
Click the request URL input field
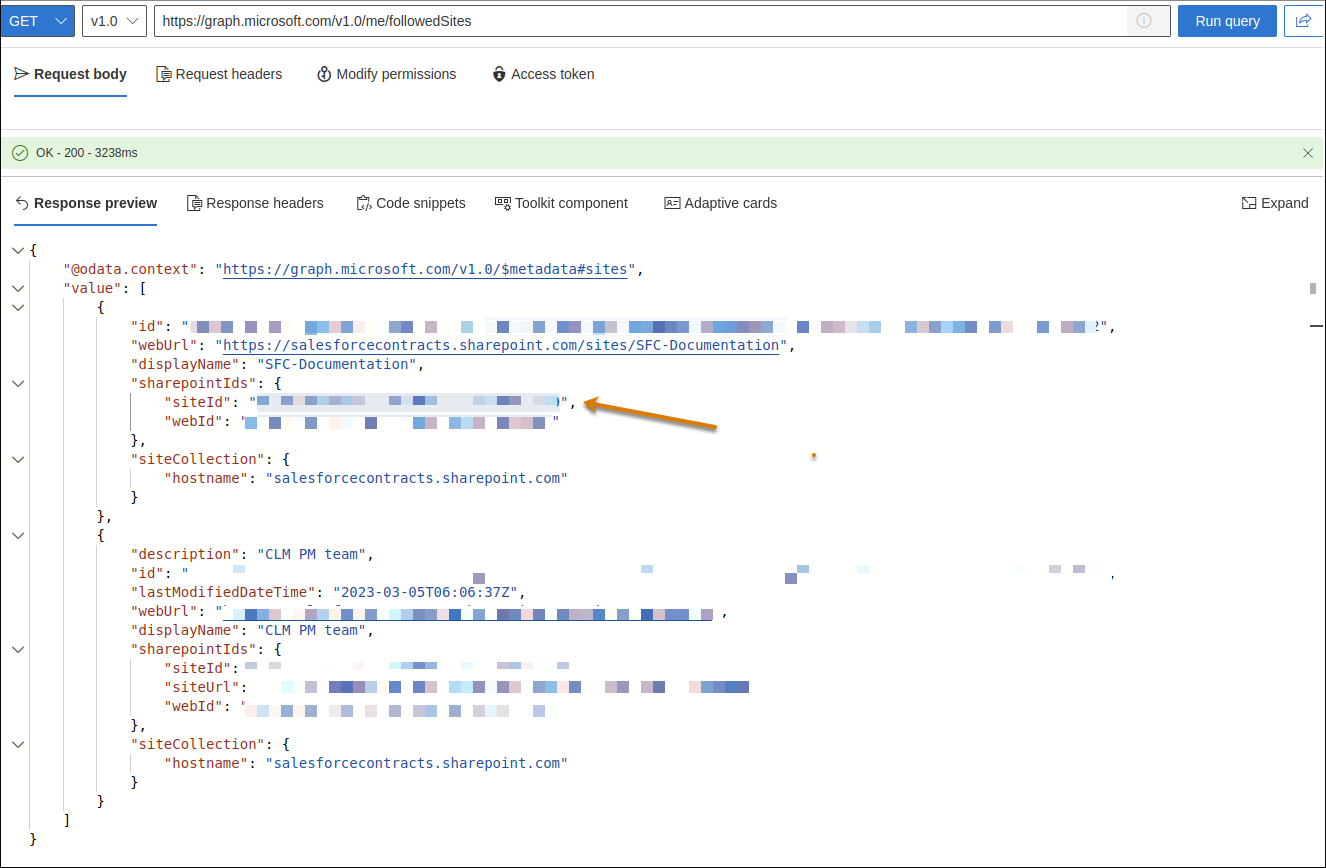[640, 21]
